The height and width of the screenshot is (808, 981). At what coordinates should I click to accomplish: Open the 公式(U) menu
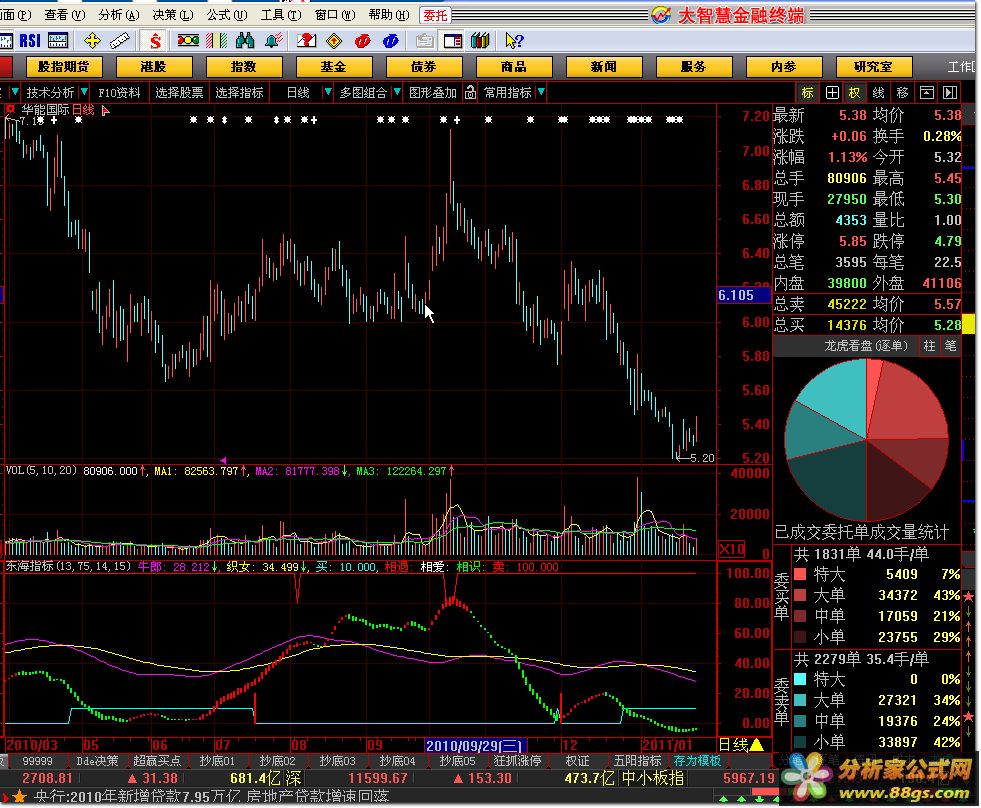[x=227, y=14]
